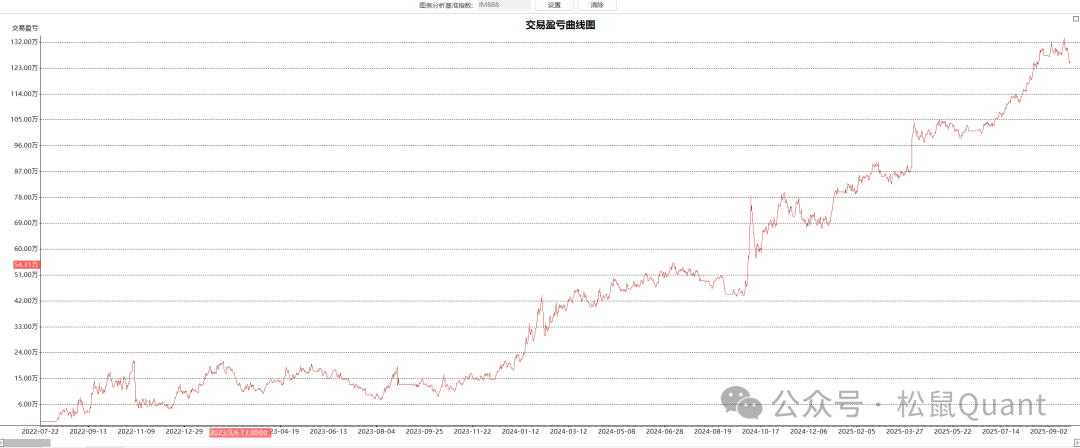Viewport: 1080px width, 448px height.
Task: Click the 6.00万 y-axis label
Action: (28, 404)
